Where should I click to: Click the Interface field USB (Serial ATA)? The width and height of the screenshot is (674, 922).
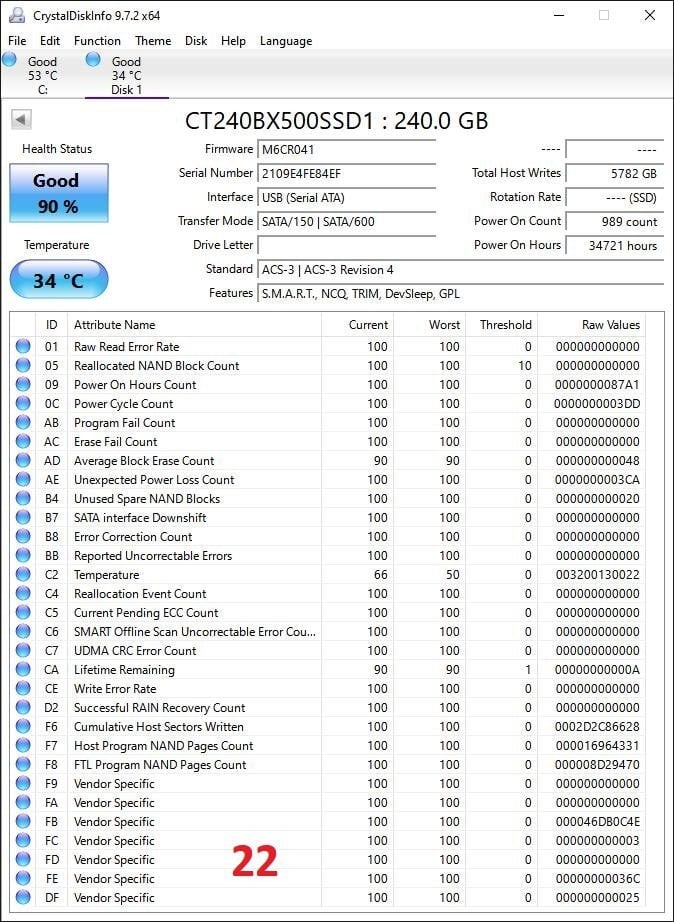[x=346, y=198]
